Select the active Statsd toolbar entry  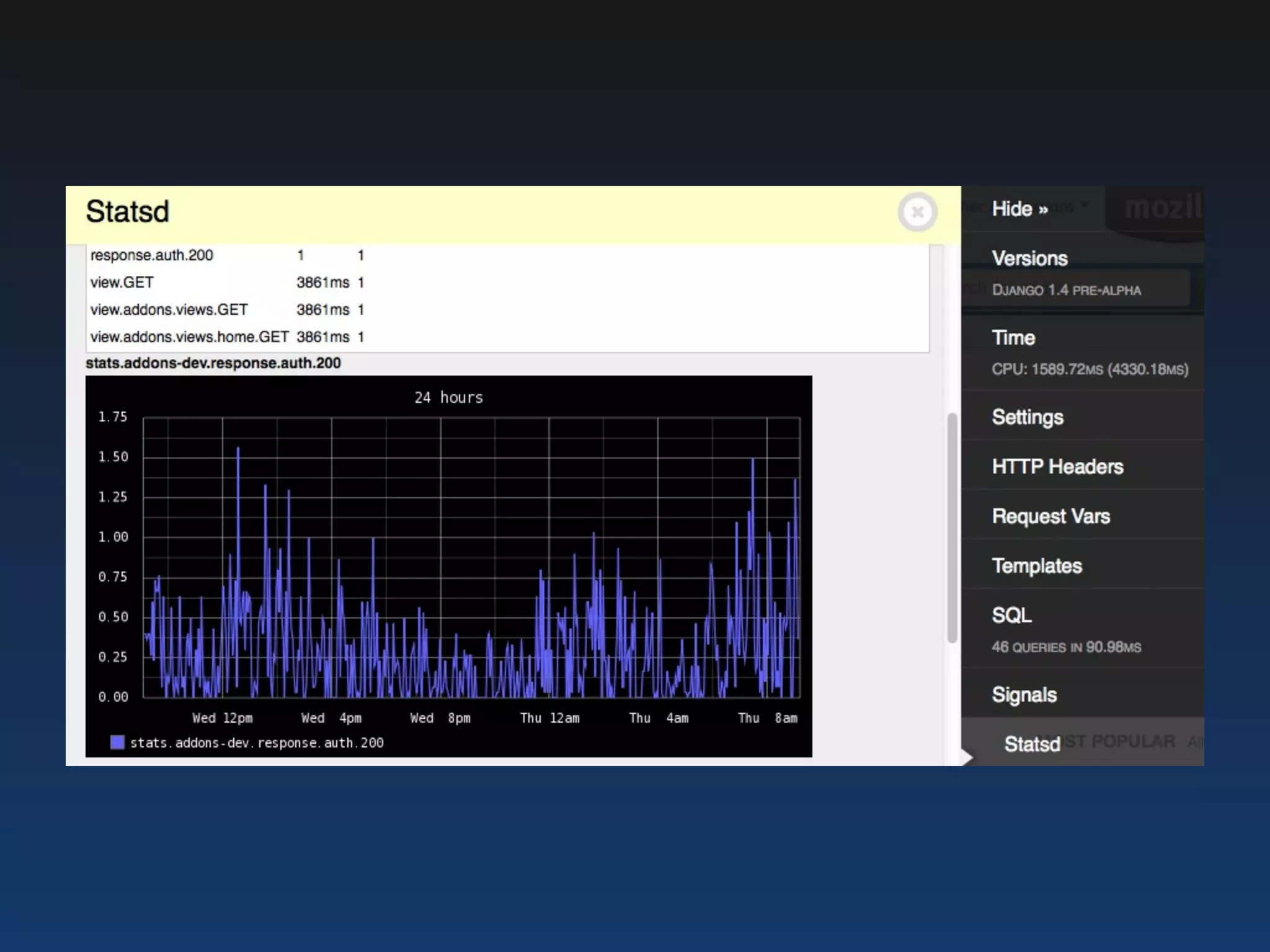[1032, 744]
